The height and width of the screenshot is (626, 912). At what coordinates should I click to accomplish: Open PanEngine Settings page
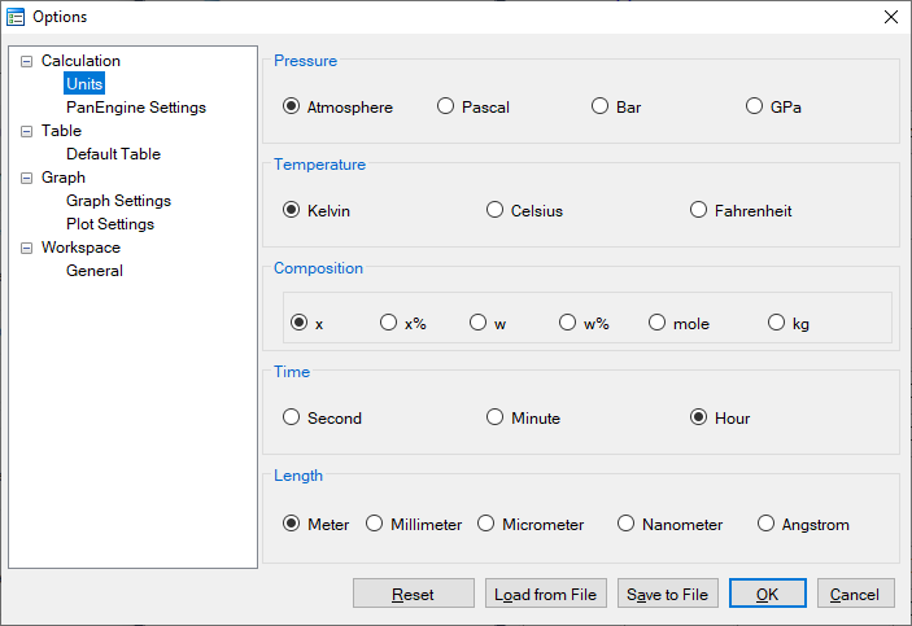[136, 107]
